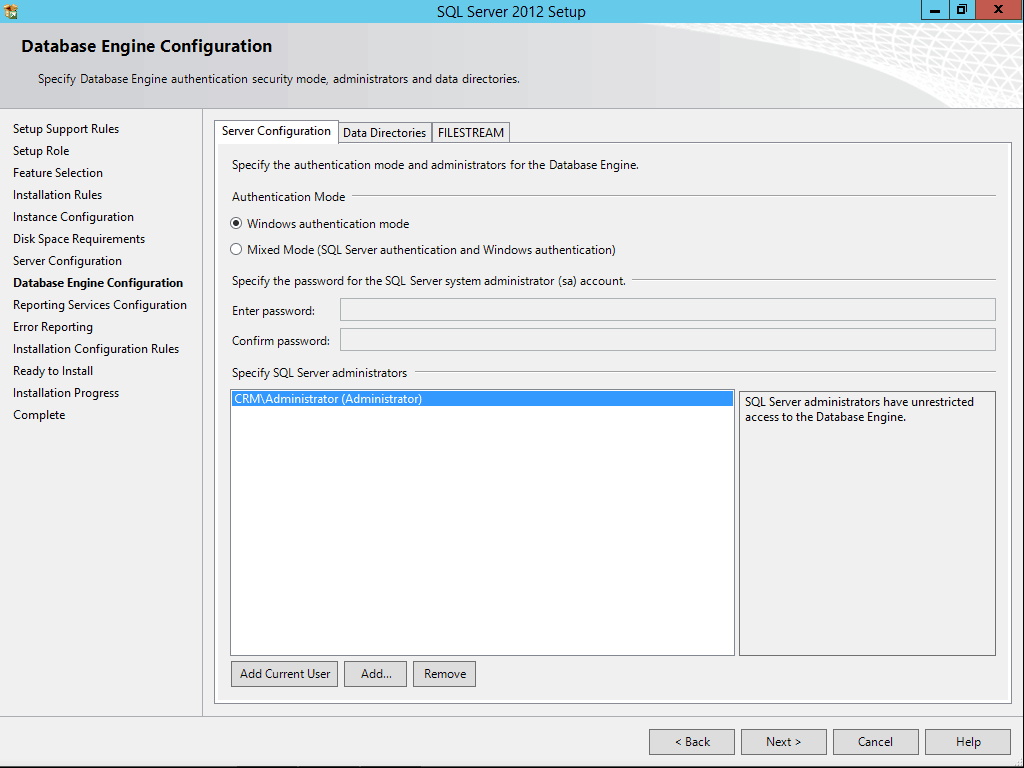Click the SQL Server setup title bar icon
The height and width of the screenshot is (768, 1024).
[x=10, y=11]
